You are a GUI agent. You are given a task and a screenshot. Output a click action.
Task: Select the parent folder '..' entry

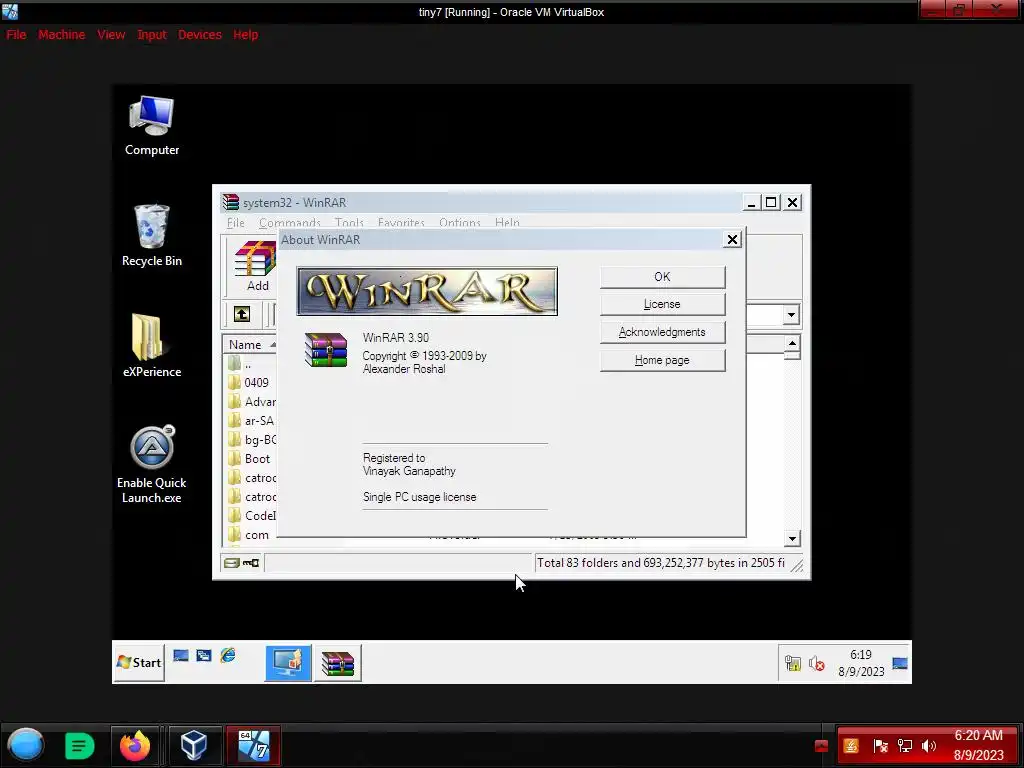[x=248, y=364]
